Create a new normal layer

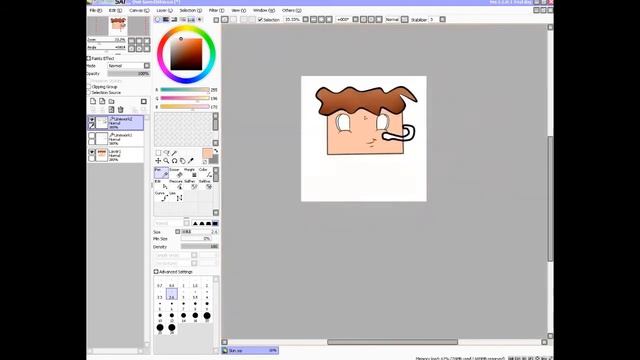[x=93, y=101]
